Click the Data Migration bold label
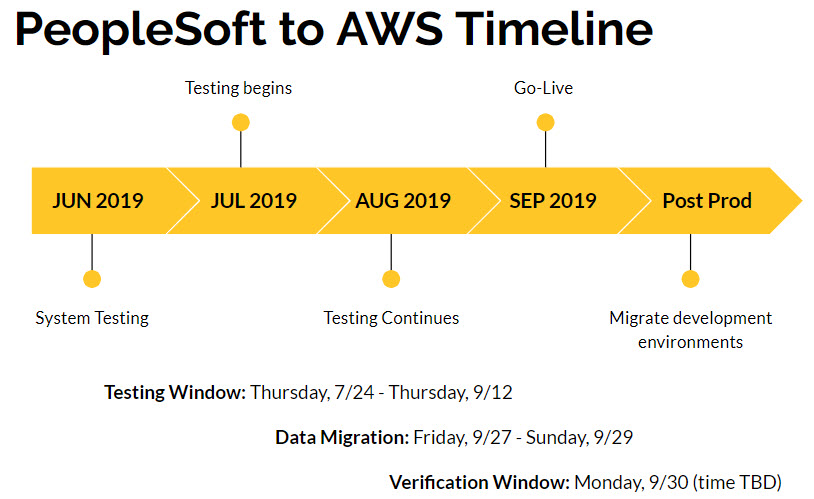The image size is (814, 499). pos(342,438)
